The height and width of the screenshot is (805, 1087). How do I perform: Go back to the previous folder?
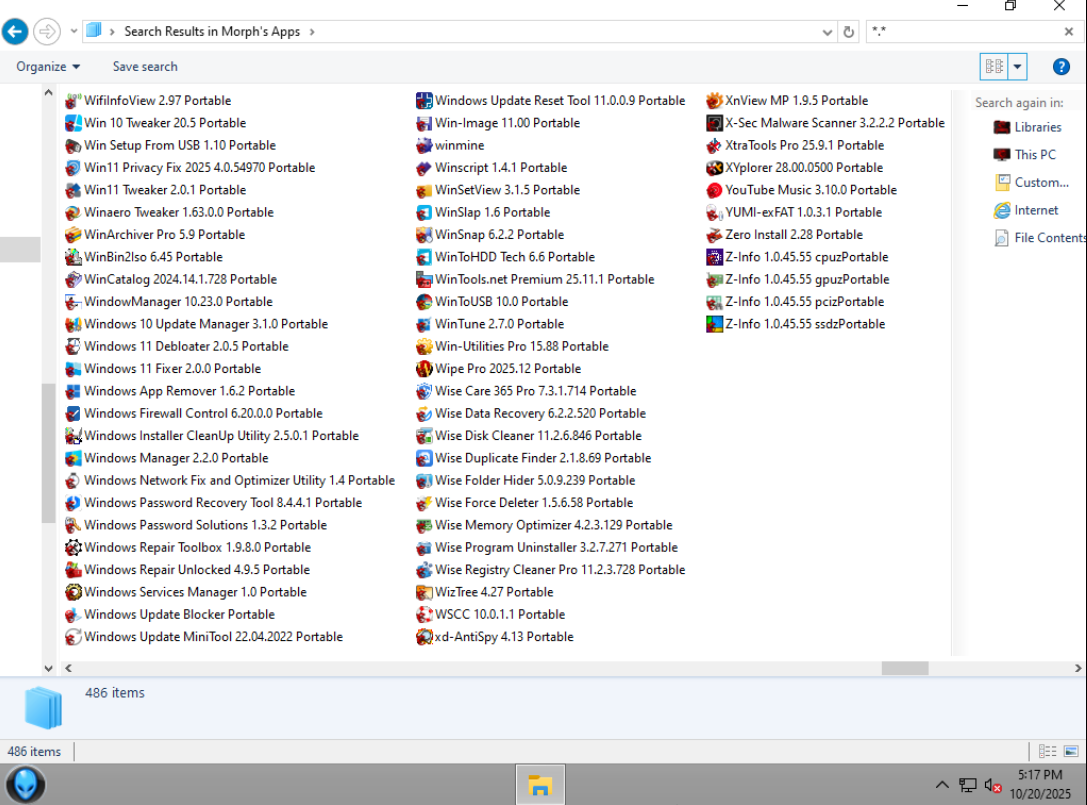coord(15,32)
